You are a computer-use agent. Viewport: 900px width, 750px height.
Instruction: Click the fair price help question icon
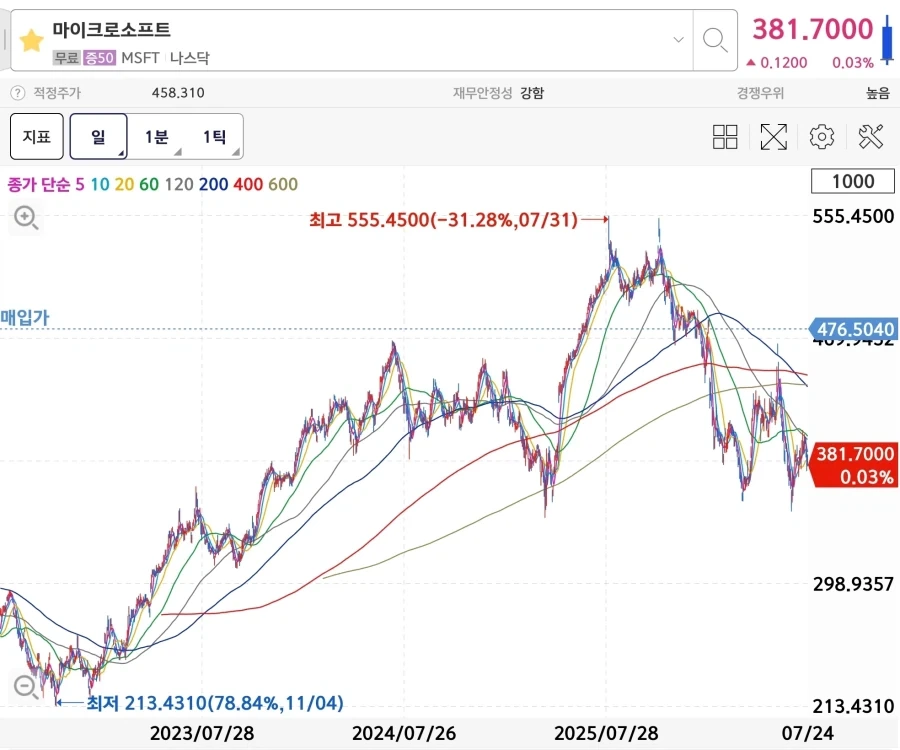point(18,92)
